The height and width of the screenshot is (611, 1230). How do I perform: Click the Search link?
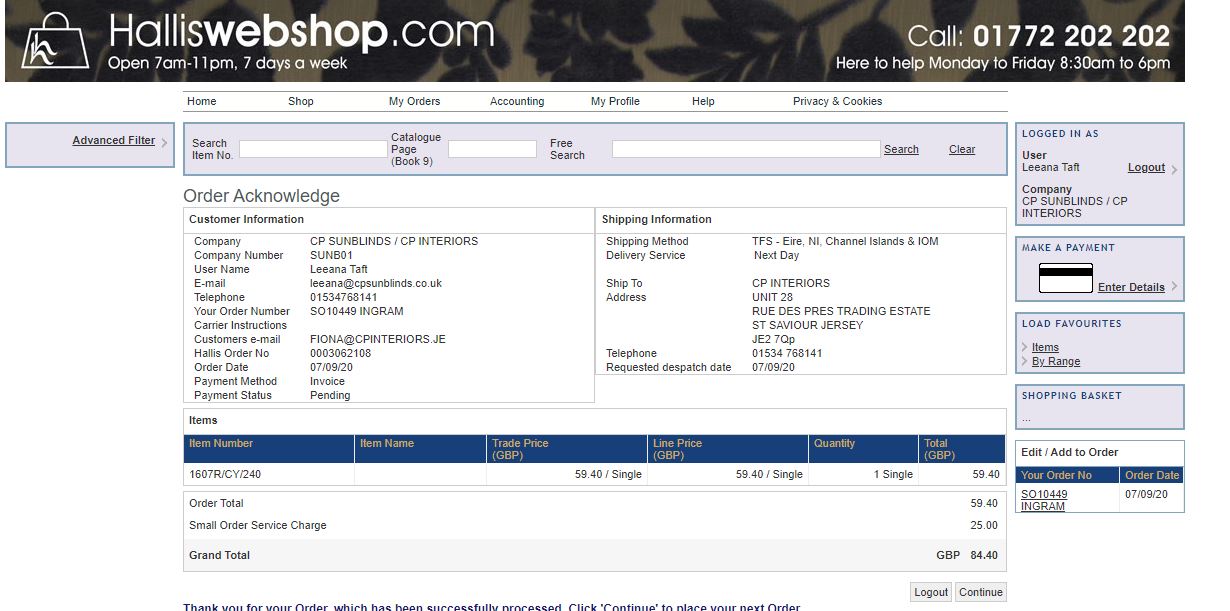click(901, 149)
